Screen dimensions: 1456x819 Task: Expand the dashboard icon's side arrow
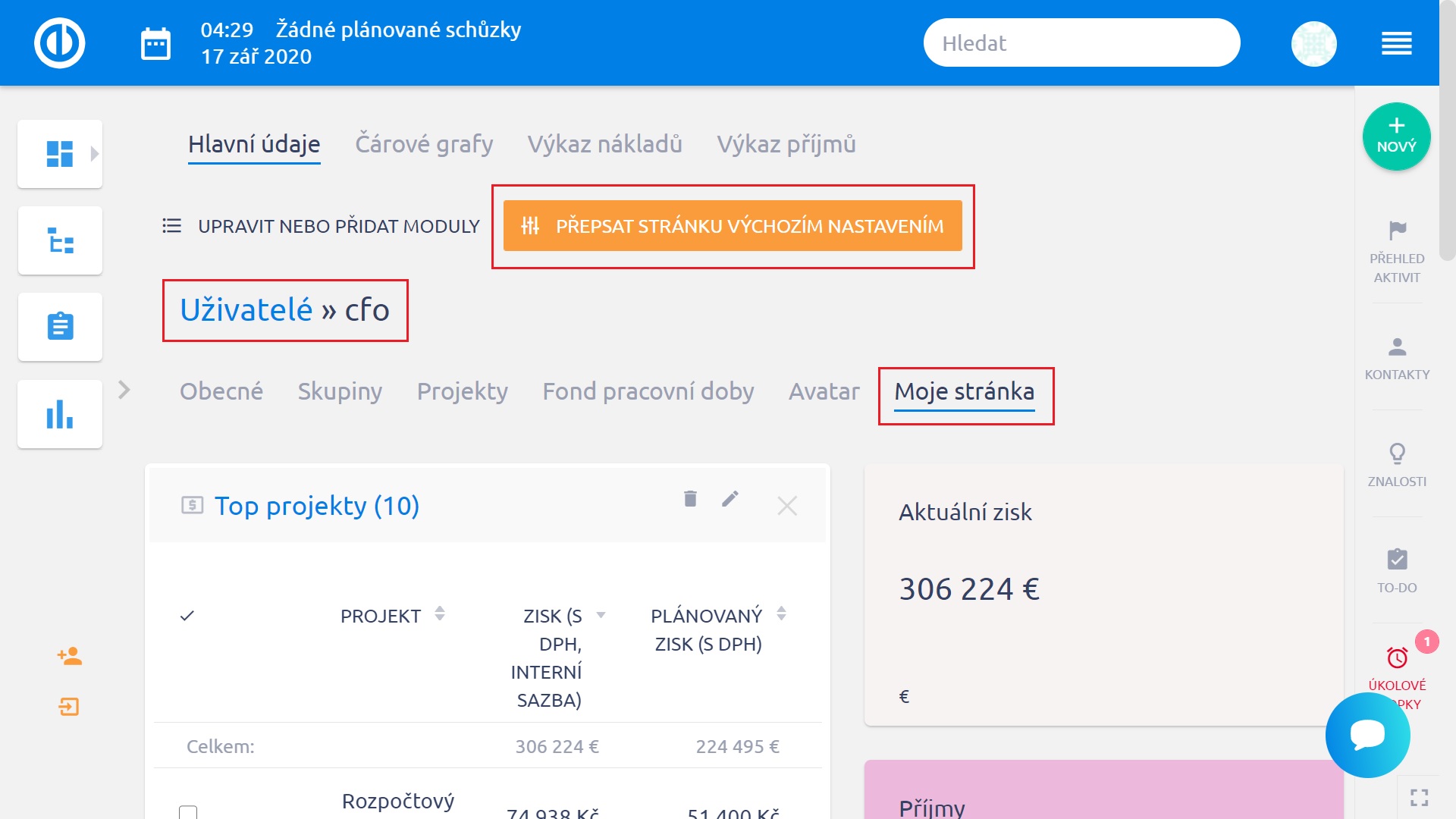[x=95, y=154]
